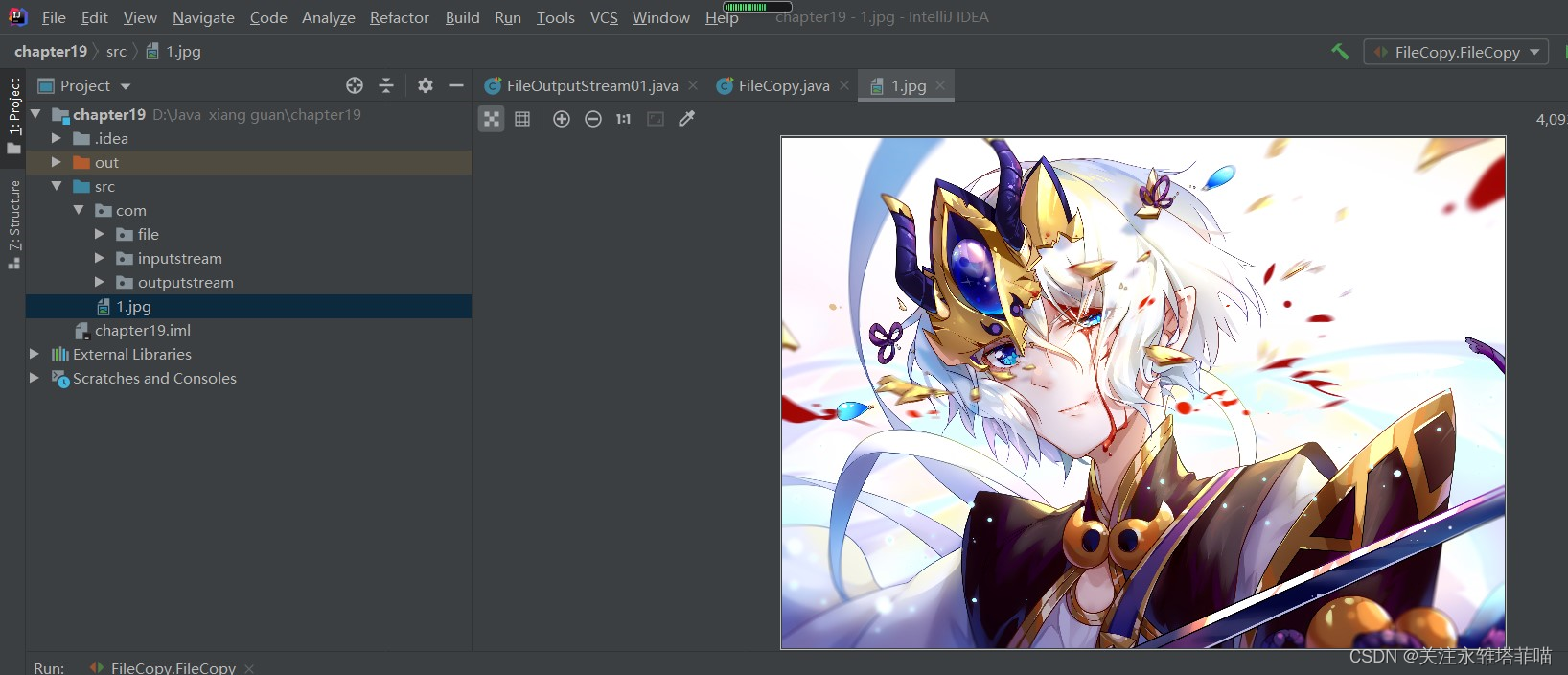This screenshot has height=675, width=1568.
Task: Activate the color picker eyedropper
Action: pos(687,119)
